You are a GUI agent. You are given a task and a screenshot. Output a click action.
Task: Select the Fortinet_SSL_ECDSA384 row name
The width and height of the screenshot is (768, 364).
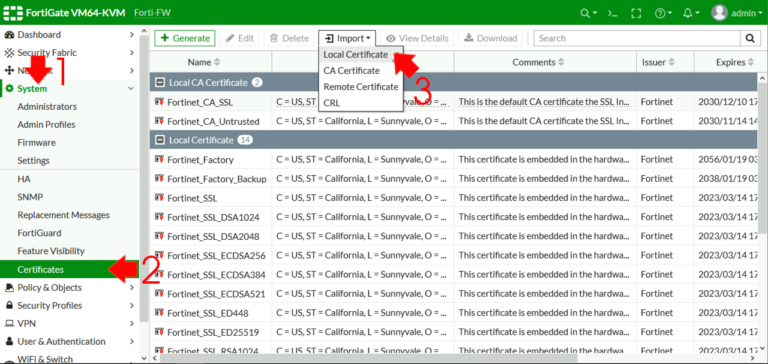(x=216, y=275)
